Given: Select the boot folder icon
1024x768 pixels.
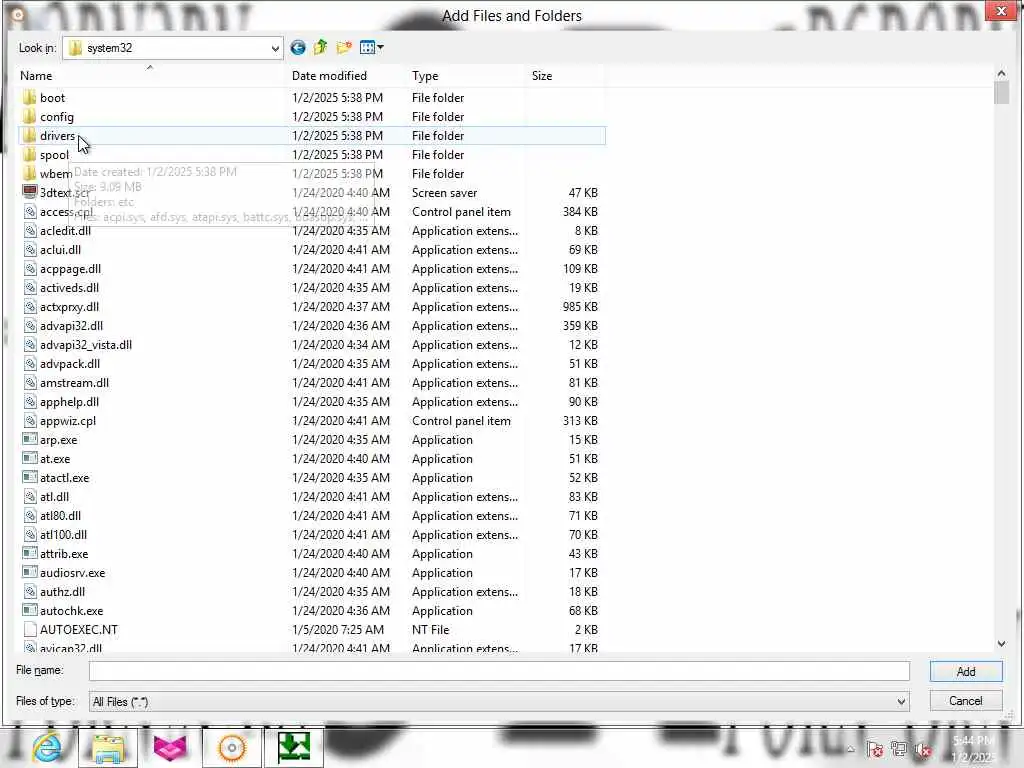Looking at the screenshot, I should point(29,97).
